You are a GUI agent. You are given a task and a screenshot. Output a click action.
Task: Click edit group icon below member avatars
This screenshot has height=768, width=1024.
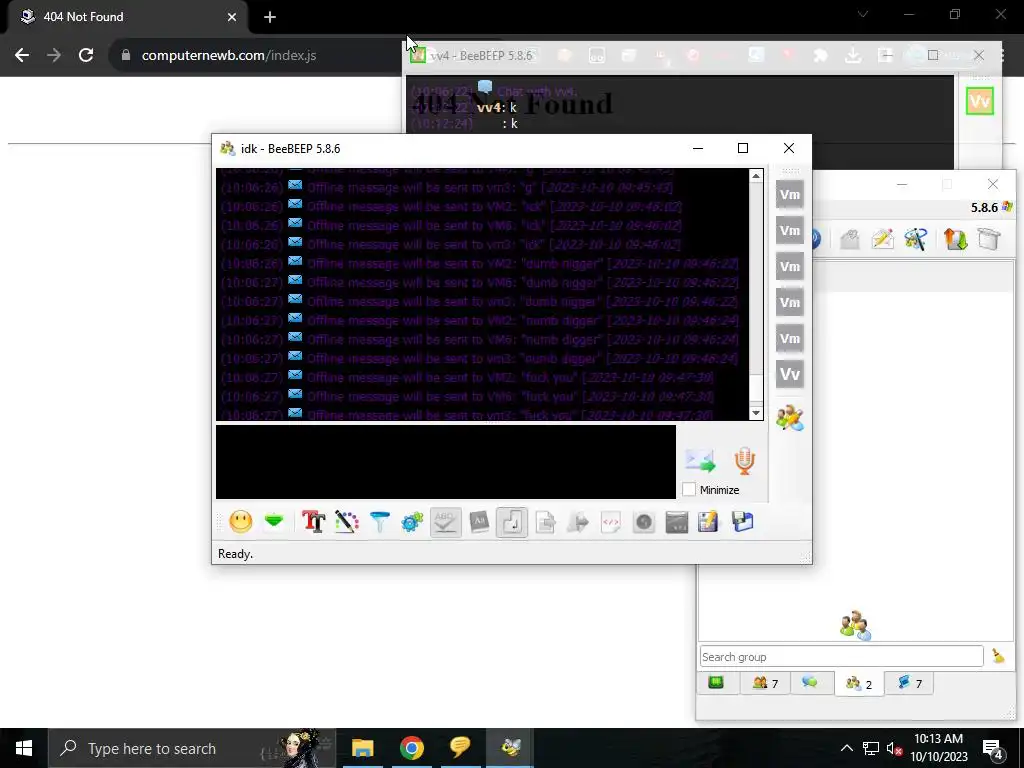tap(790, 418)
